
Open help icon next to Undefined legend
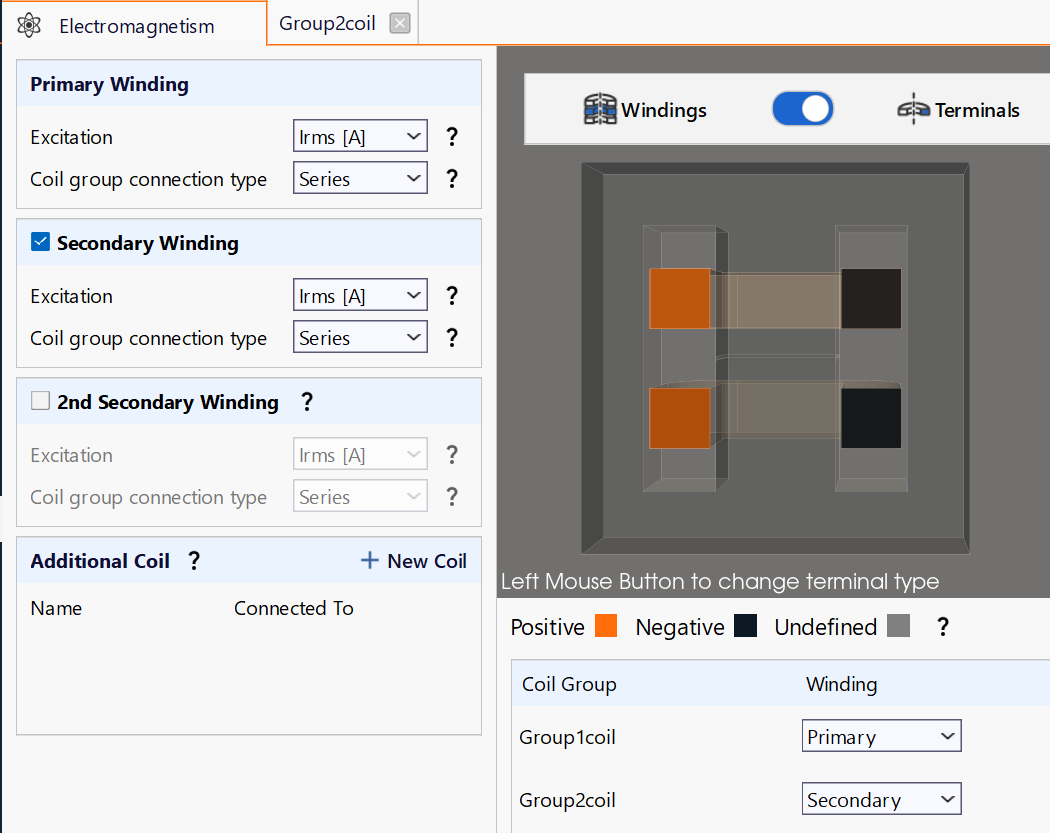click(x=943, y=627)
